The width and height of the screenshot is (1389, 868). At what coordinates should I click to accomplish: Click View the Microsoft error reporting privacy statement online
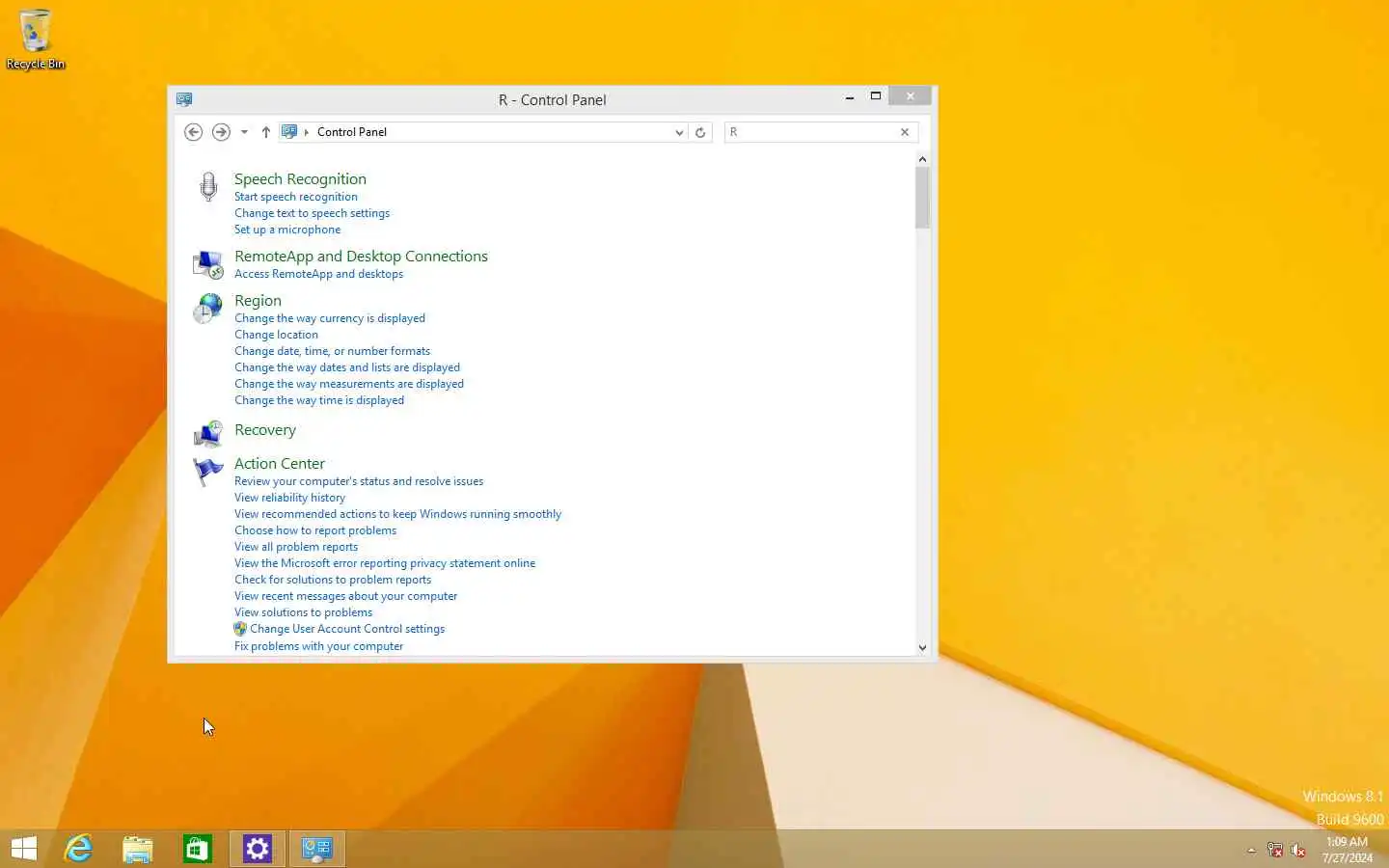click(385, 563)
